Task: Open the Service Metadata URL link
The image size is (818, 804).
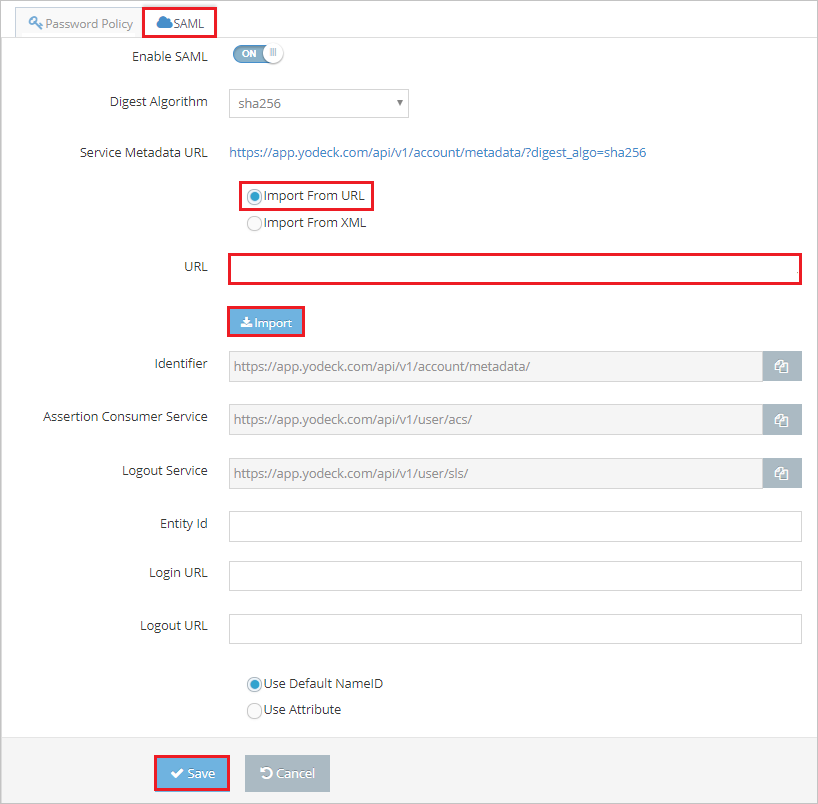Action: pyautogui.click(x=435, y=151)
